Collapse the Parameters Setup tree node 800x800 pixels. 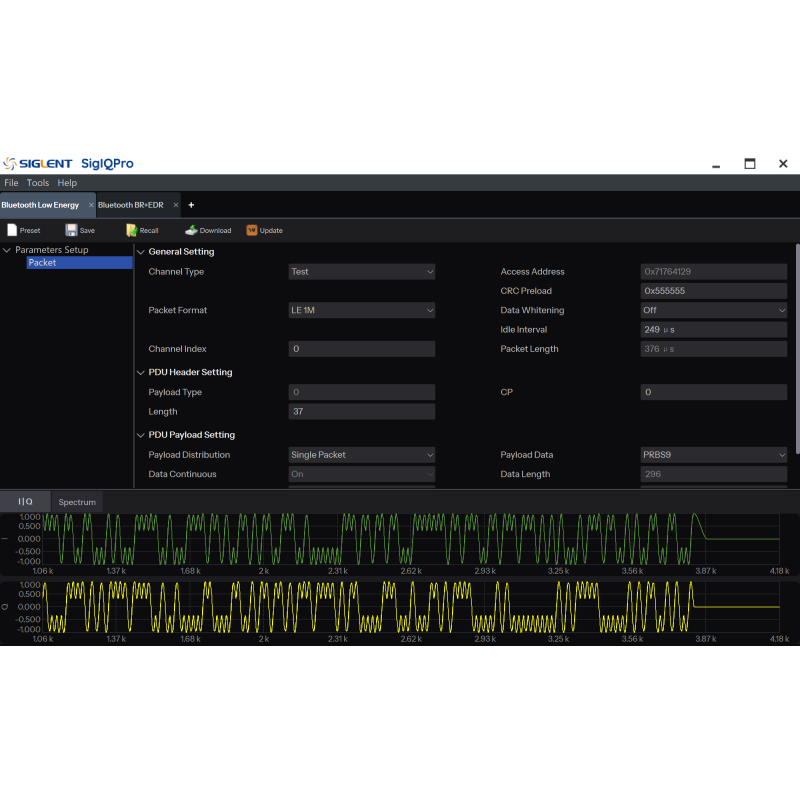click(7, 250)
